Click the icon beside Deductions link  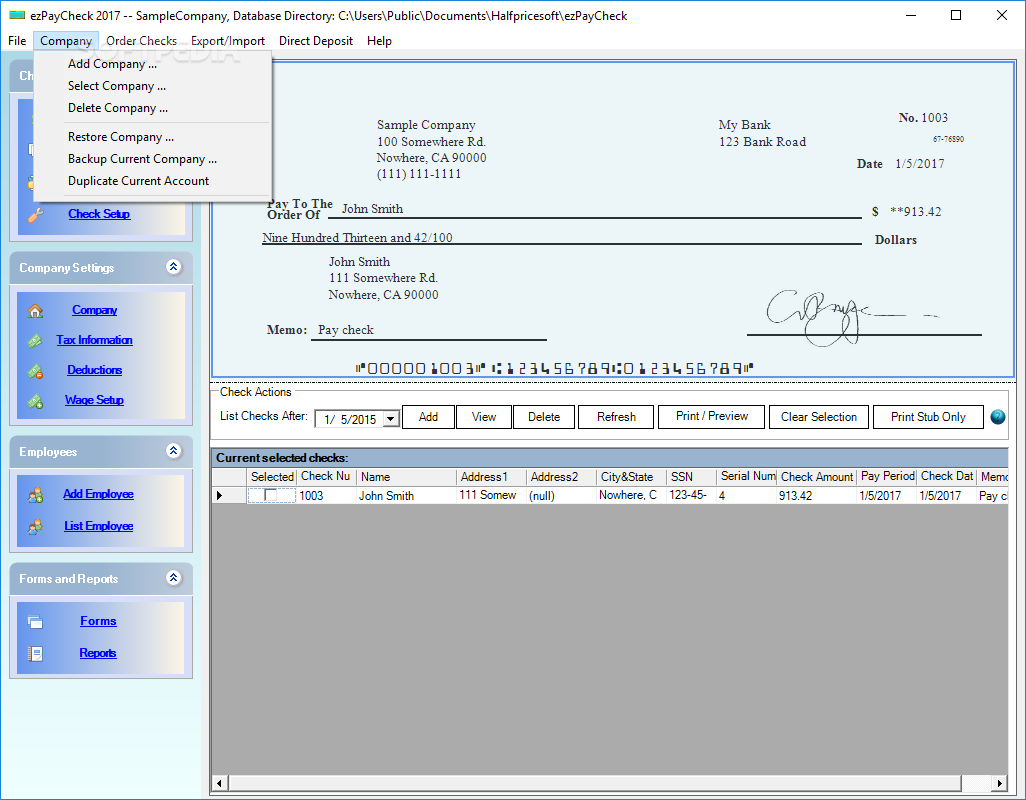(35, 372)
